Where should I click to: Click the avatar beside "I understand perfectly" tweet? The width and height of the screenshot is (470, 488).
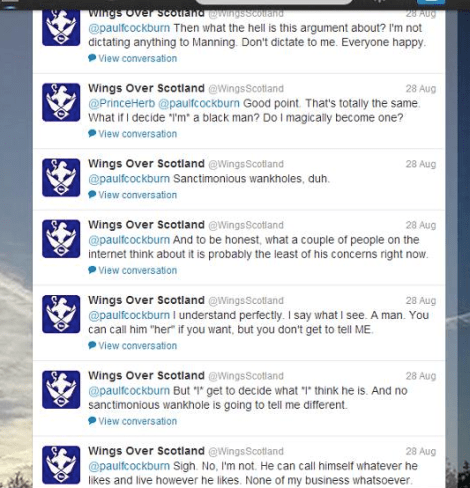(61, 314)
